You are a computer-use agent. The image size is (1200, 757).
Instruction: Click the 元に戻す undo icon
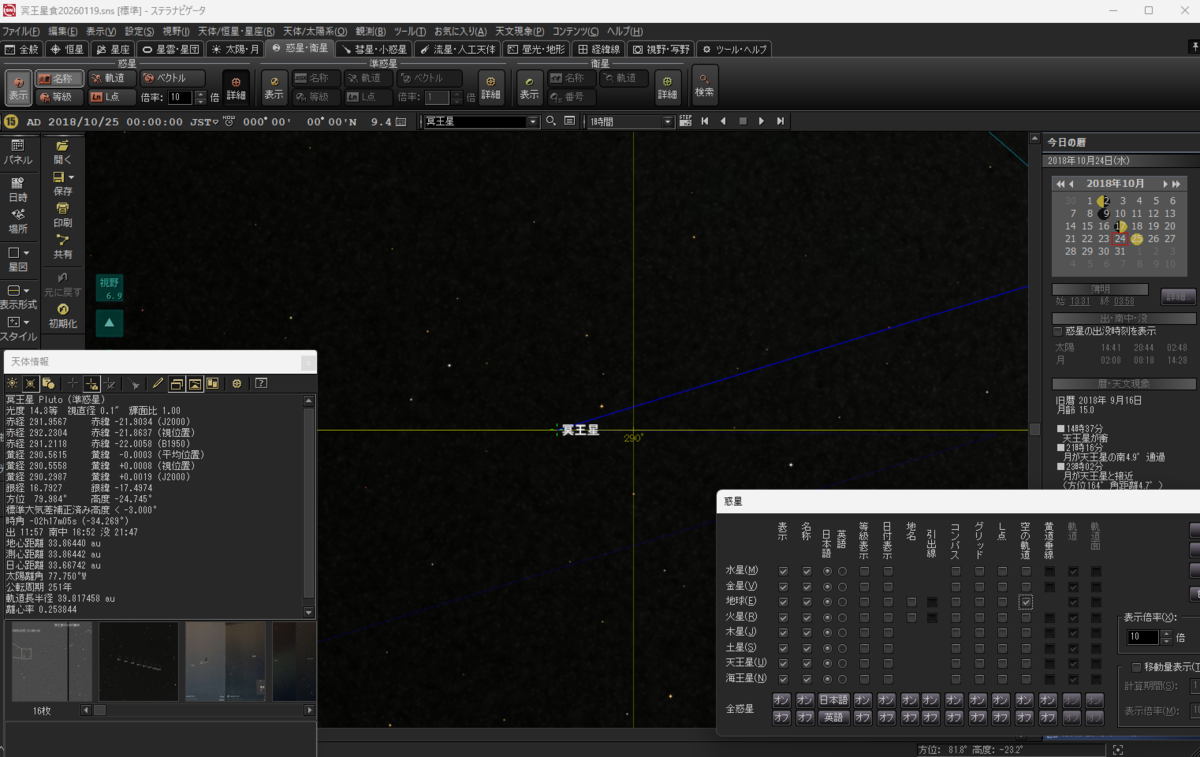(63, 283)
